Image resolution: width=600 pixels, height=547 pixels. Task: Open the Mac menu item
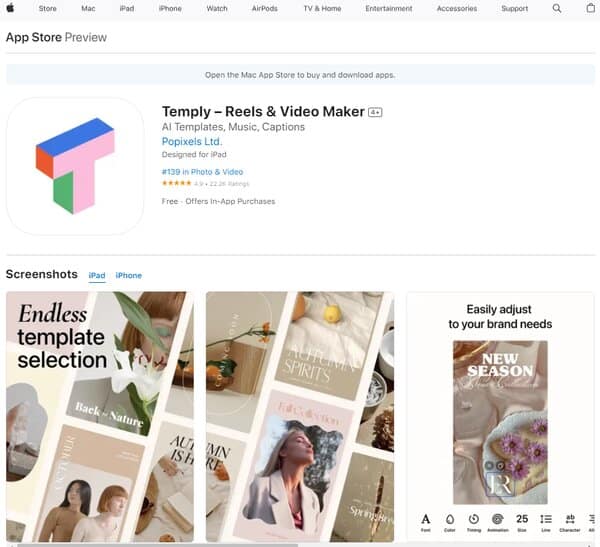click(x=88, y=8)
